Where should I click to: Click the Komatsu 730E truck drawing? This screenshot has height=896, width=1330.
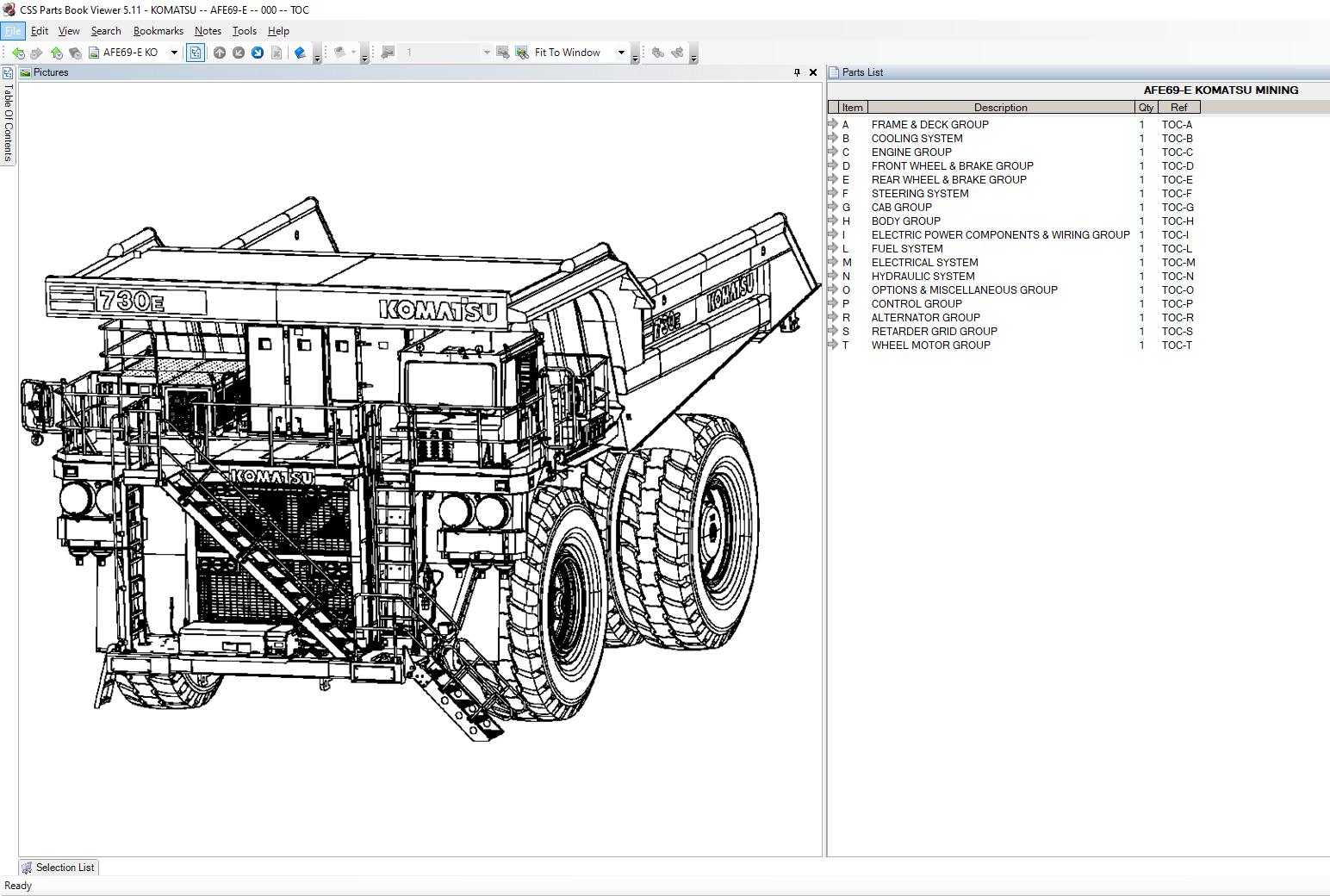(420, 468)
